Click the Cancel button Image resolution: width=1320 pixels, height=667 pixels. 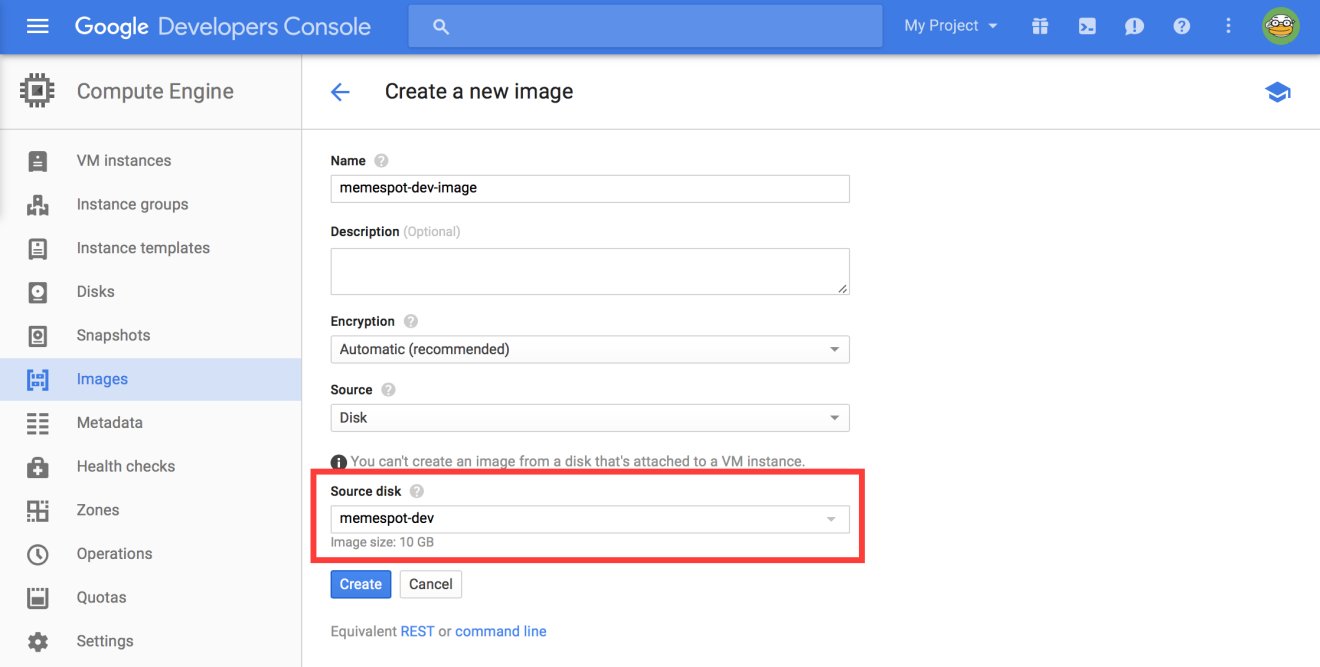tap(431, 585)
